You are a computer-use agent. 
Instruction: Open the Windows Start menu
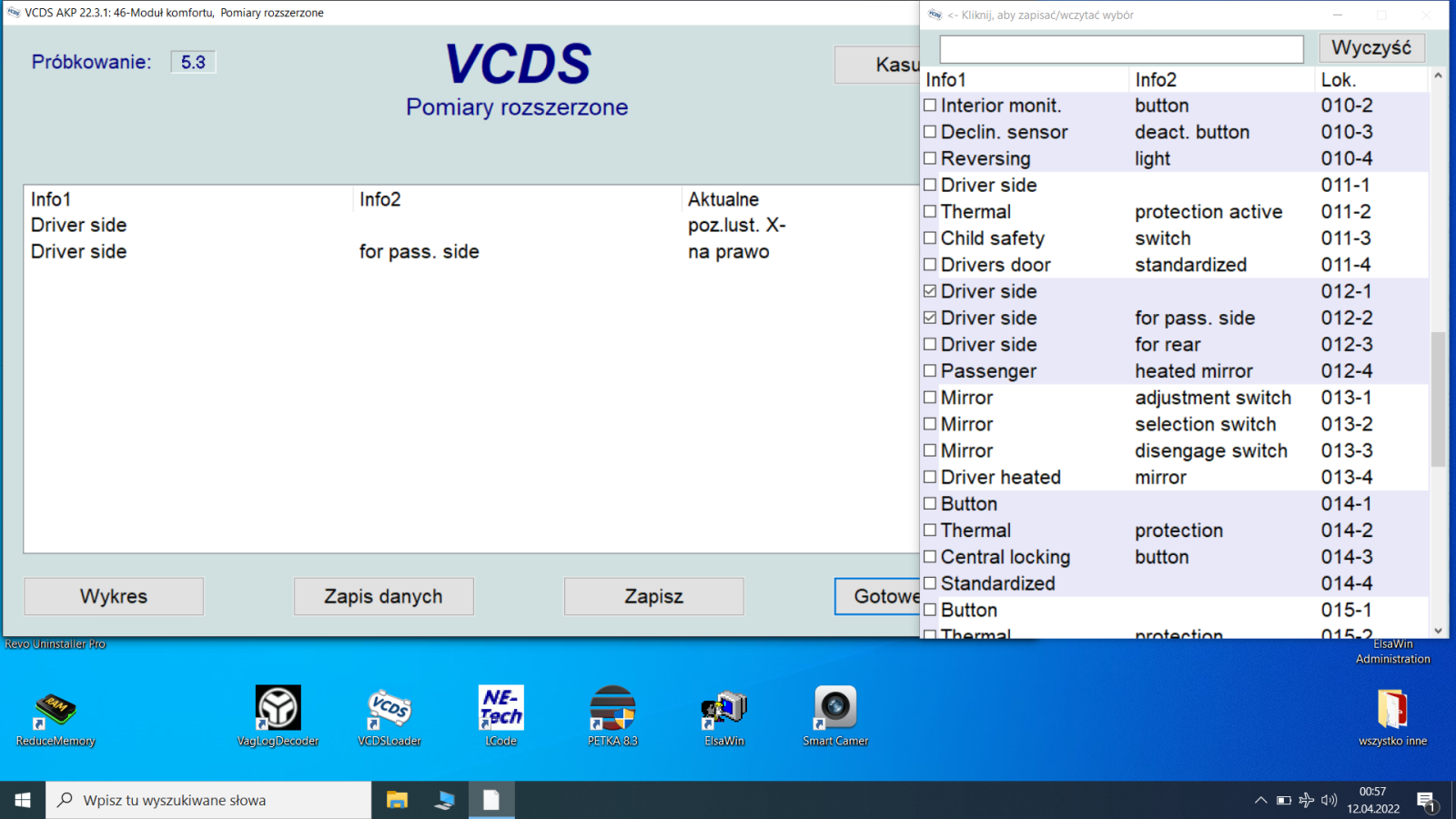[23, 800]
